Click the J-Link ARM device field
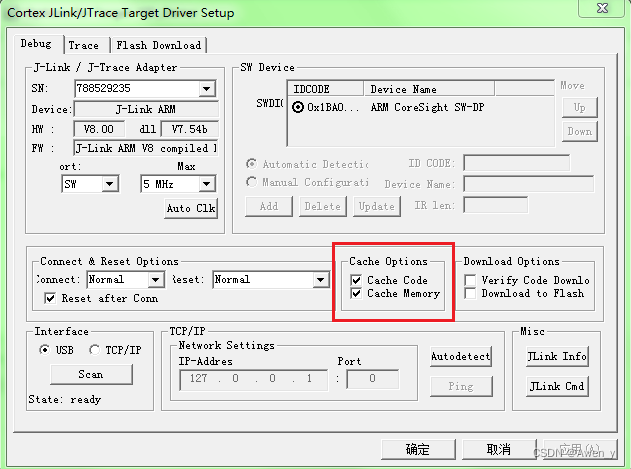Viewport: 631px width, 469px height. [146, 109]
